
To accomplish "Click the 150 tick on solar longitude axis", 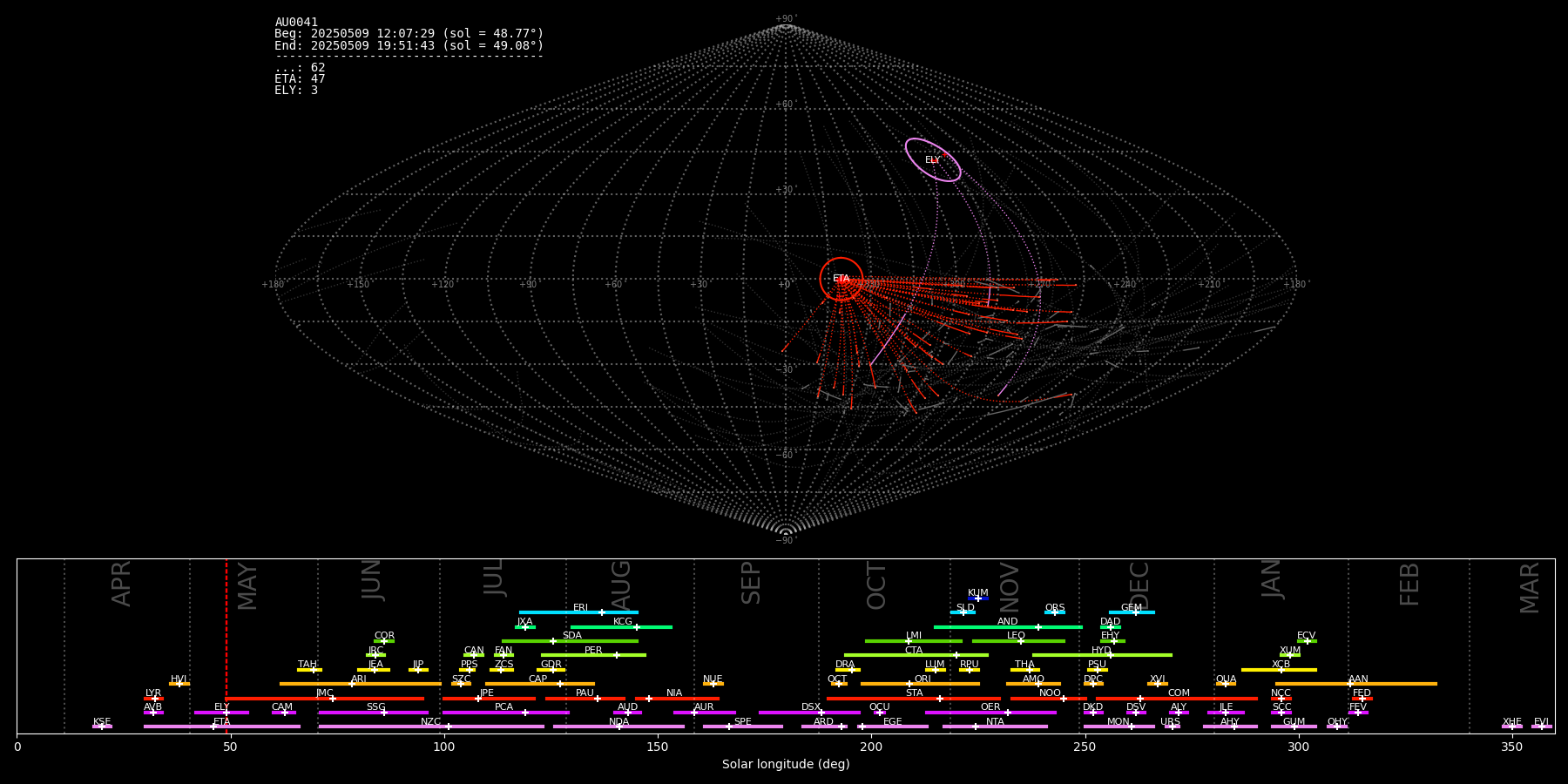I will tap(658, 747).
